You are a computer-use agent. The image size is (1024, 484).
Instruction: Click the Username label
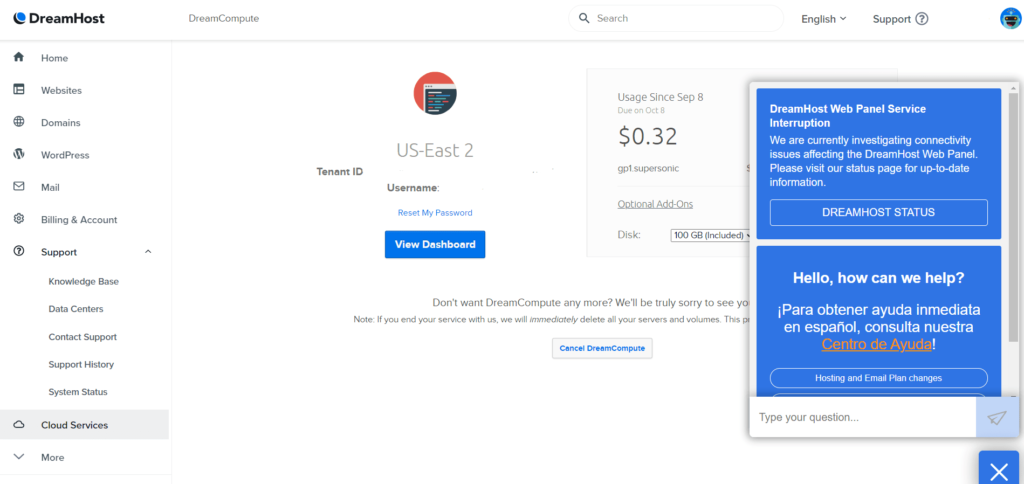click(x=413, y=188)
